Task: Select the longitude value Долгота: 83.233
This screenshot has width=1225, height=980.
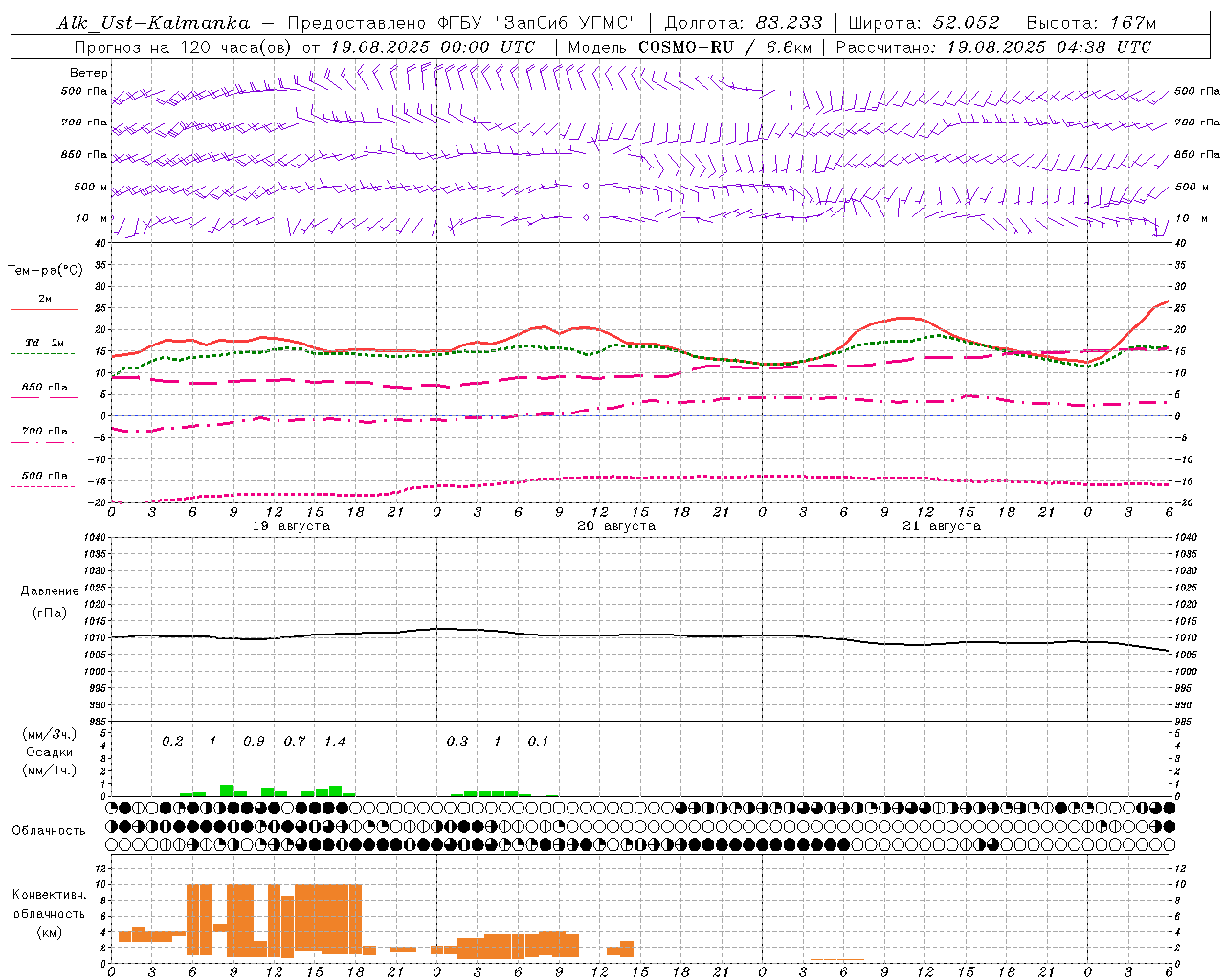Action: point(743,23)
